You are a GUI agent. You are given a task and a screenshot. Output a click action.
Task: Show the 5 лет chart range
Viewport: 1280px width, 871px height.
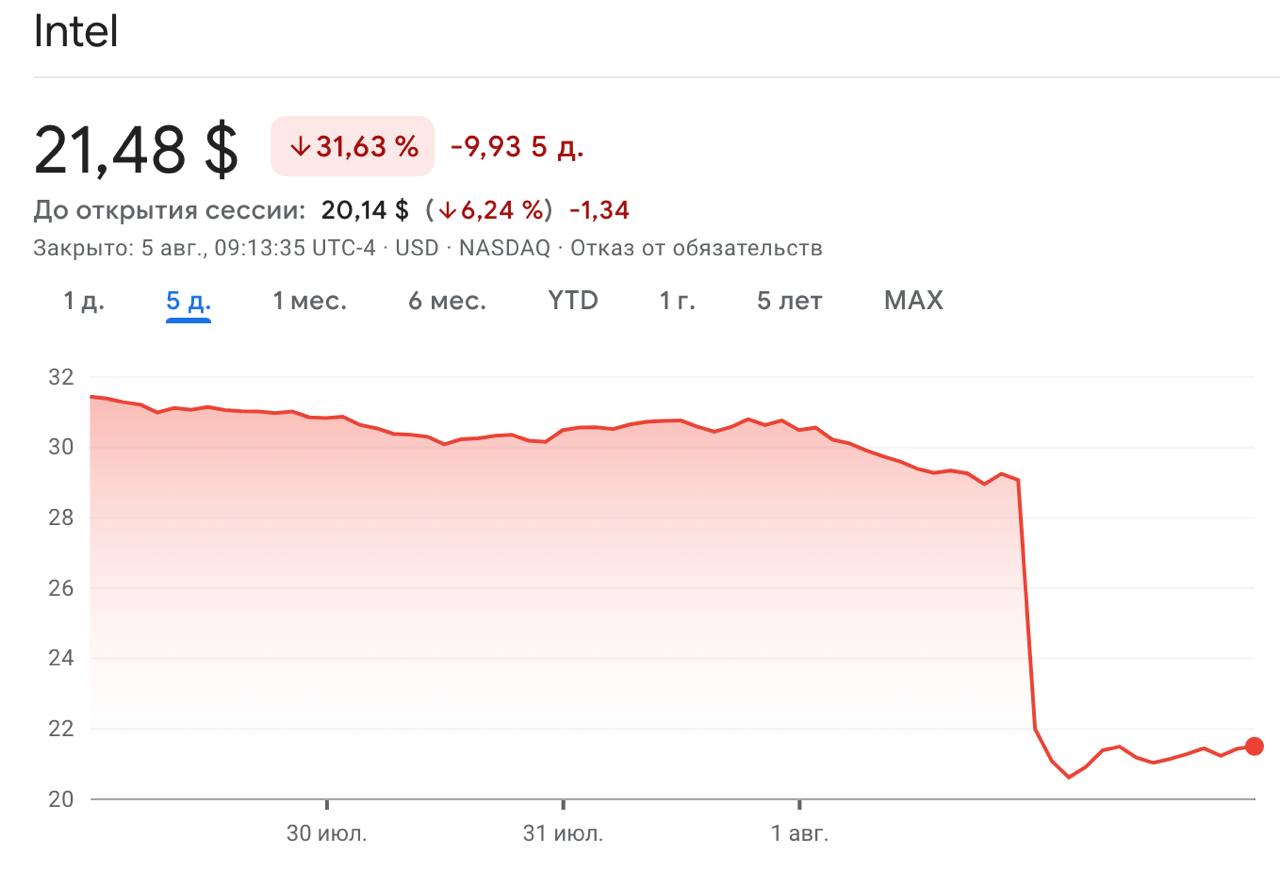point(789,300)
